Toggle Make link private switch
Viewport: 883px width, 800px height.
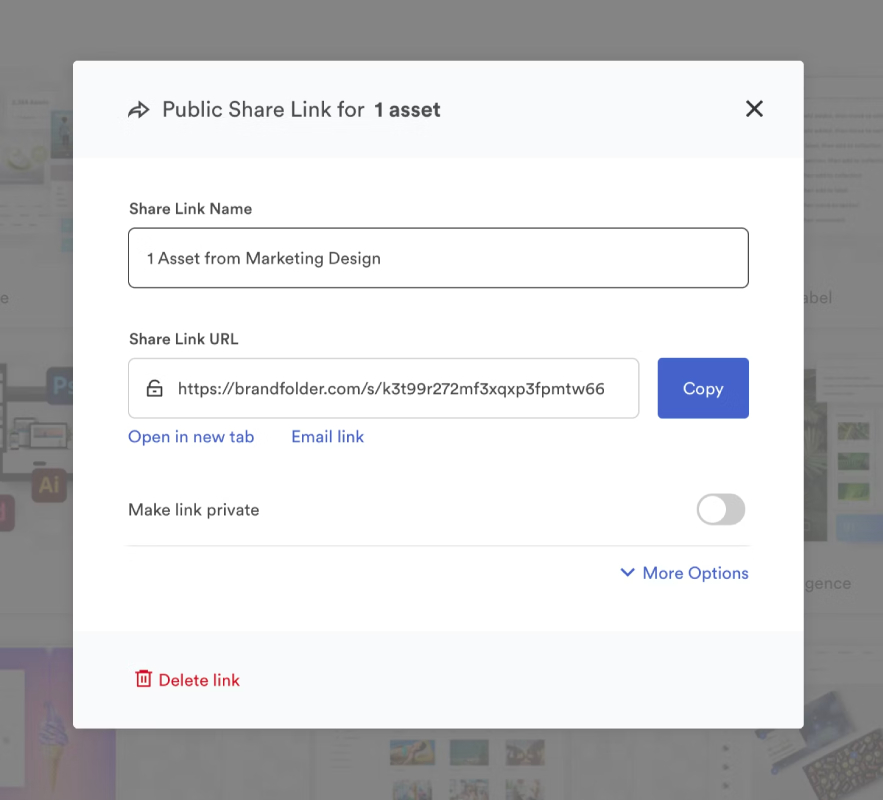point(721,510)
